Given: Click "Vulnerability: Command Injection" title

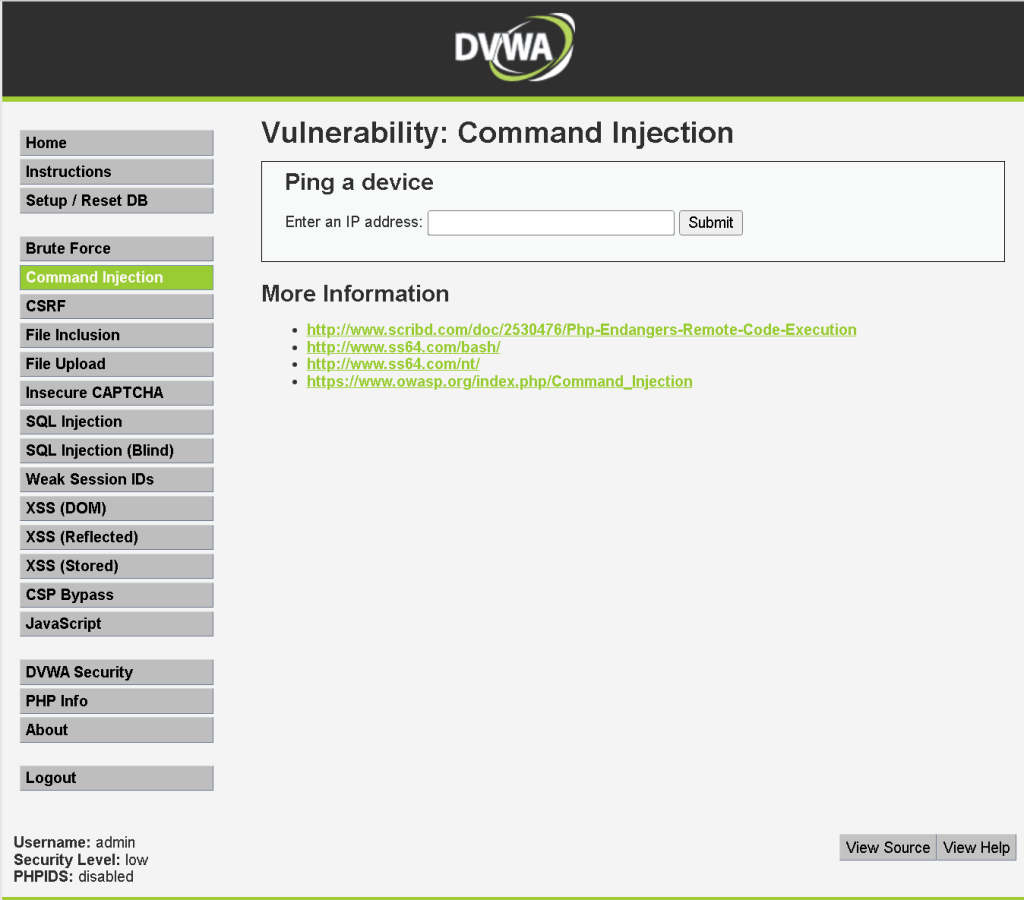Looking at the screenshot, I should tap(497, 133).
